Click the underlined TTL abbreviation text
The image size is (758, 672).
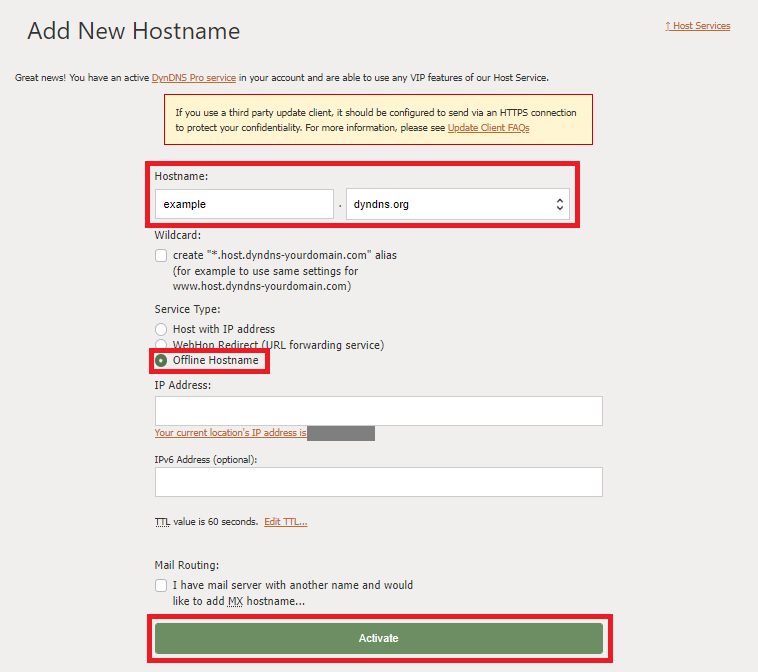click(x=163, y=522)
